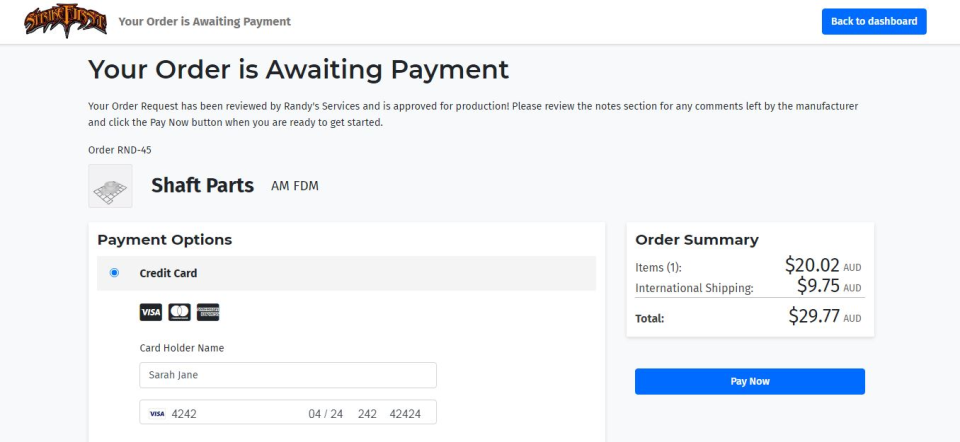Screen dimensions: 960x442
Task: Click the Total amount $29.77
Action: 816,317
